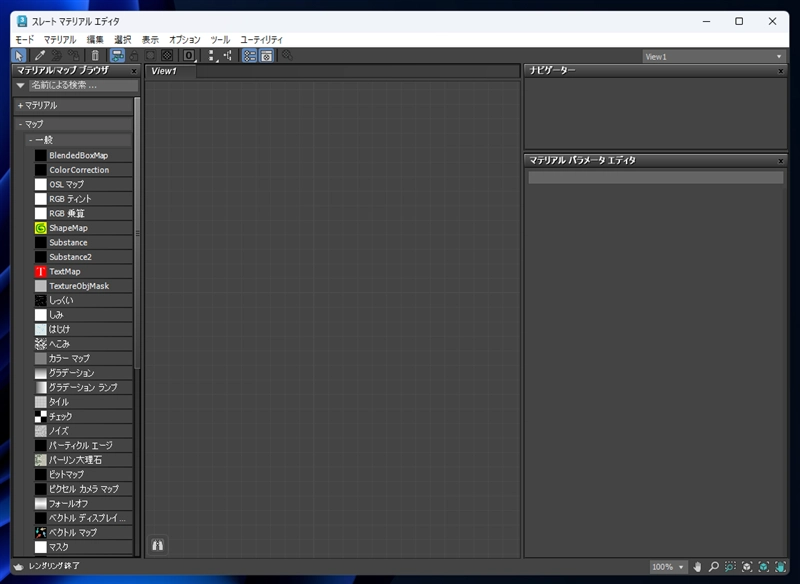Open the ユーティリティ menu
Viewport: 800px width, 584px height.
pos(261,39)
